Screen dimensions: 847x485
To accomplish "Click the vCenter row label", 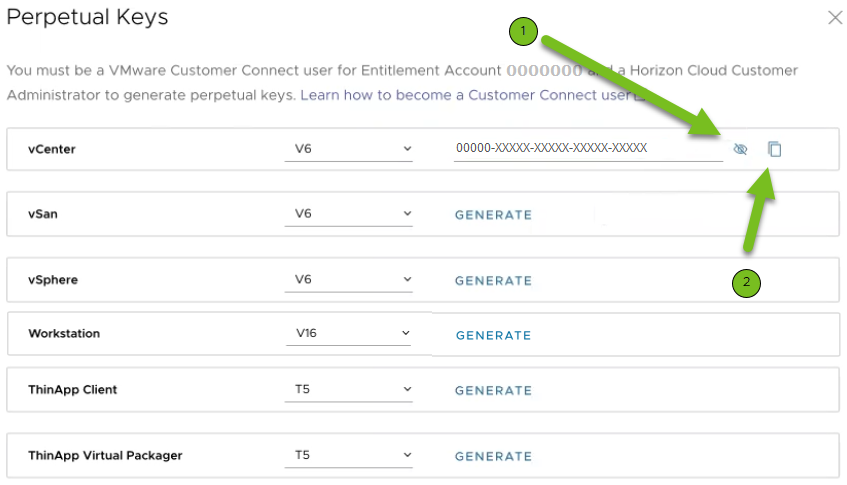I will pos(52,149).
